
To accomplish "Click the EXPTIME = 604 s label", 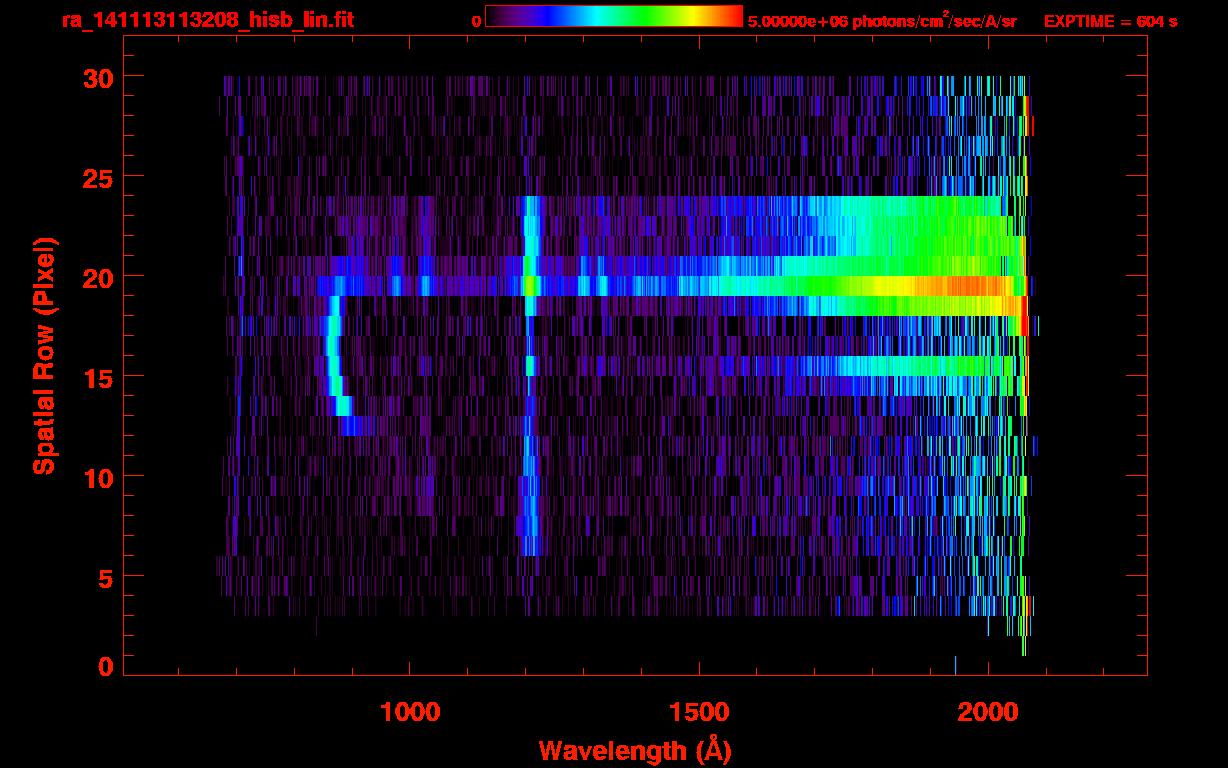I will [1110, 21].
